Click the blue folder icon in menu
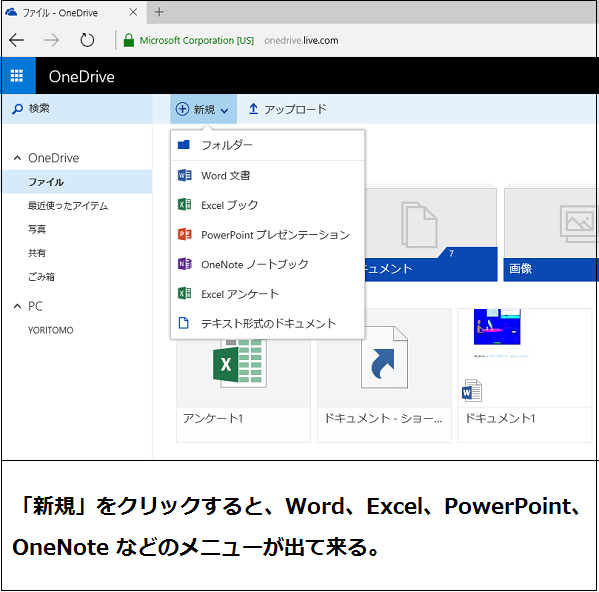599x592 pixels. tap(184, 145)
